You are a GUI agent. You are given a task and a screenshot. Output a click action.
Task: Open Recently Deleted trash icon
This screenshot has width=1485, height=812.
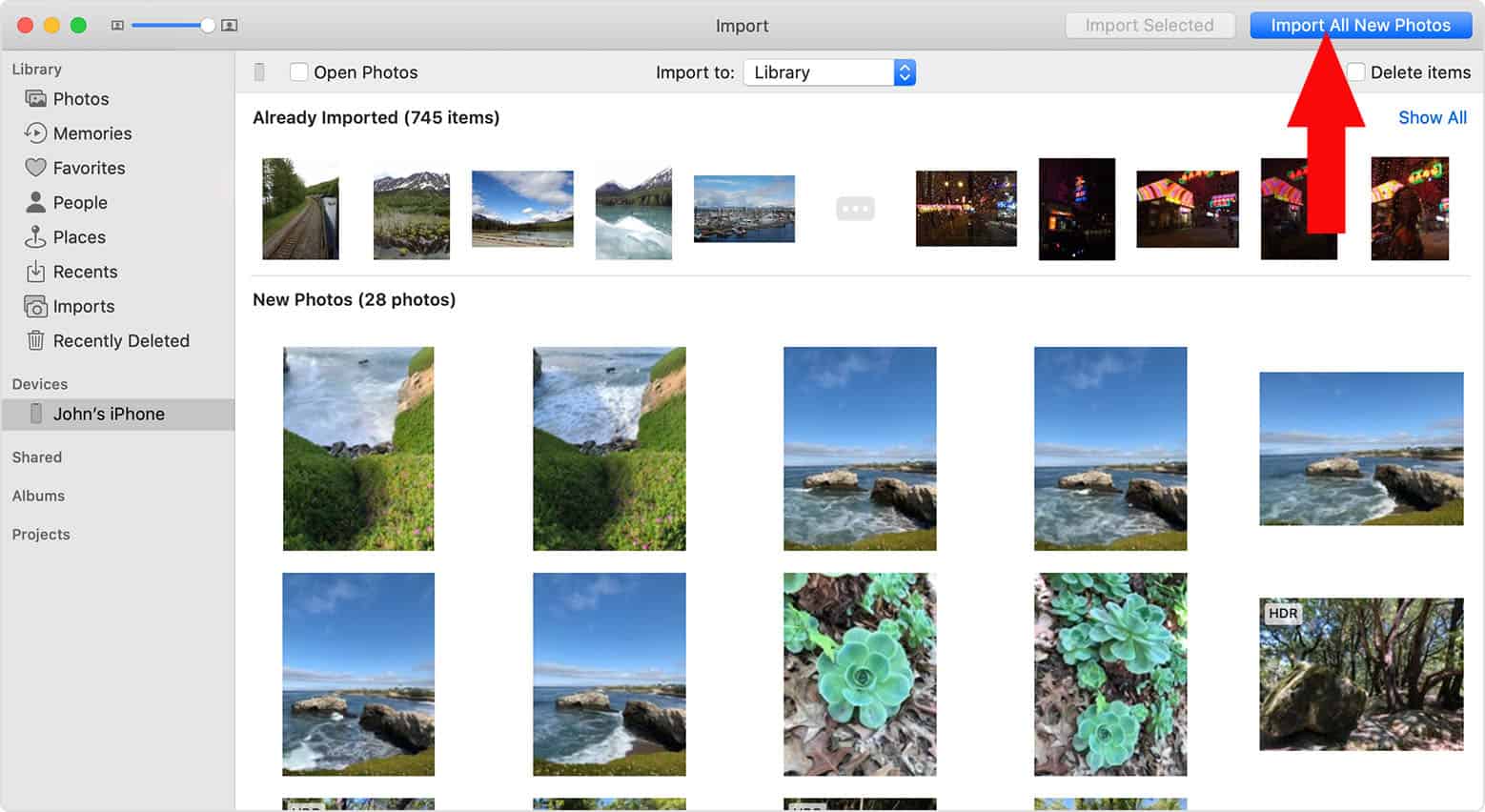point(35,341)
